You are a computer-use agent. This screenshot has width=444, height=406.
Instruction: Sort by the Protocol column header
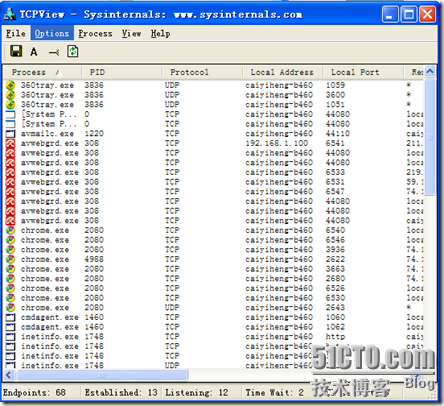click(202, 72)
